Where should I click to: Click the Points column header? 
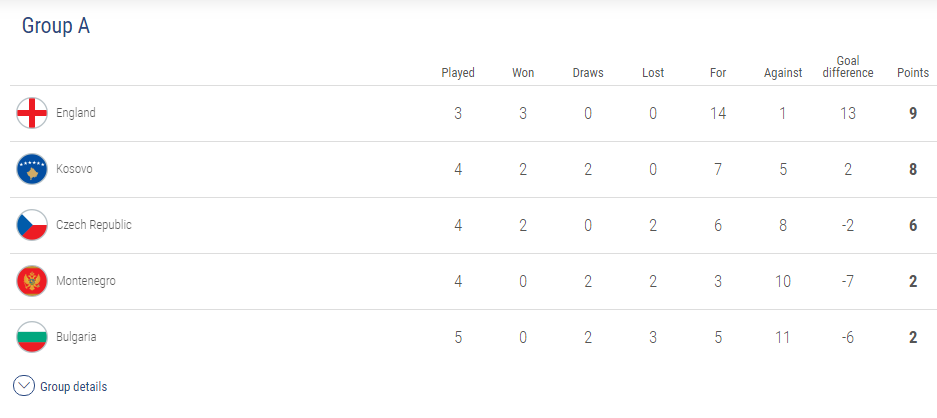point(912,73)
